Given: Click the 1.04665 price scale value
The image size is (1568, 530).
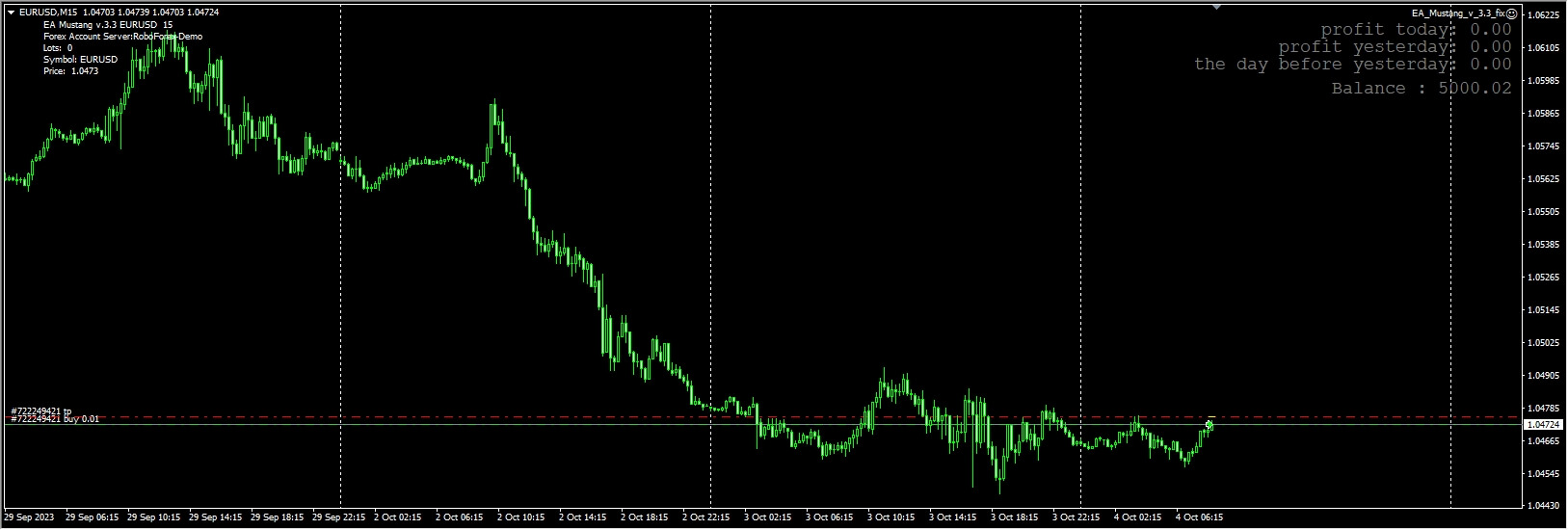Looking at the screenshot, I should (1544, 441).
